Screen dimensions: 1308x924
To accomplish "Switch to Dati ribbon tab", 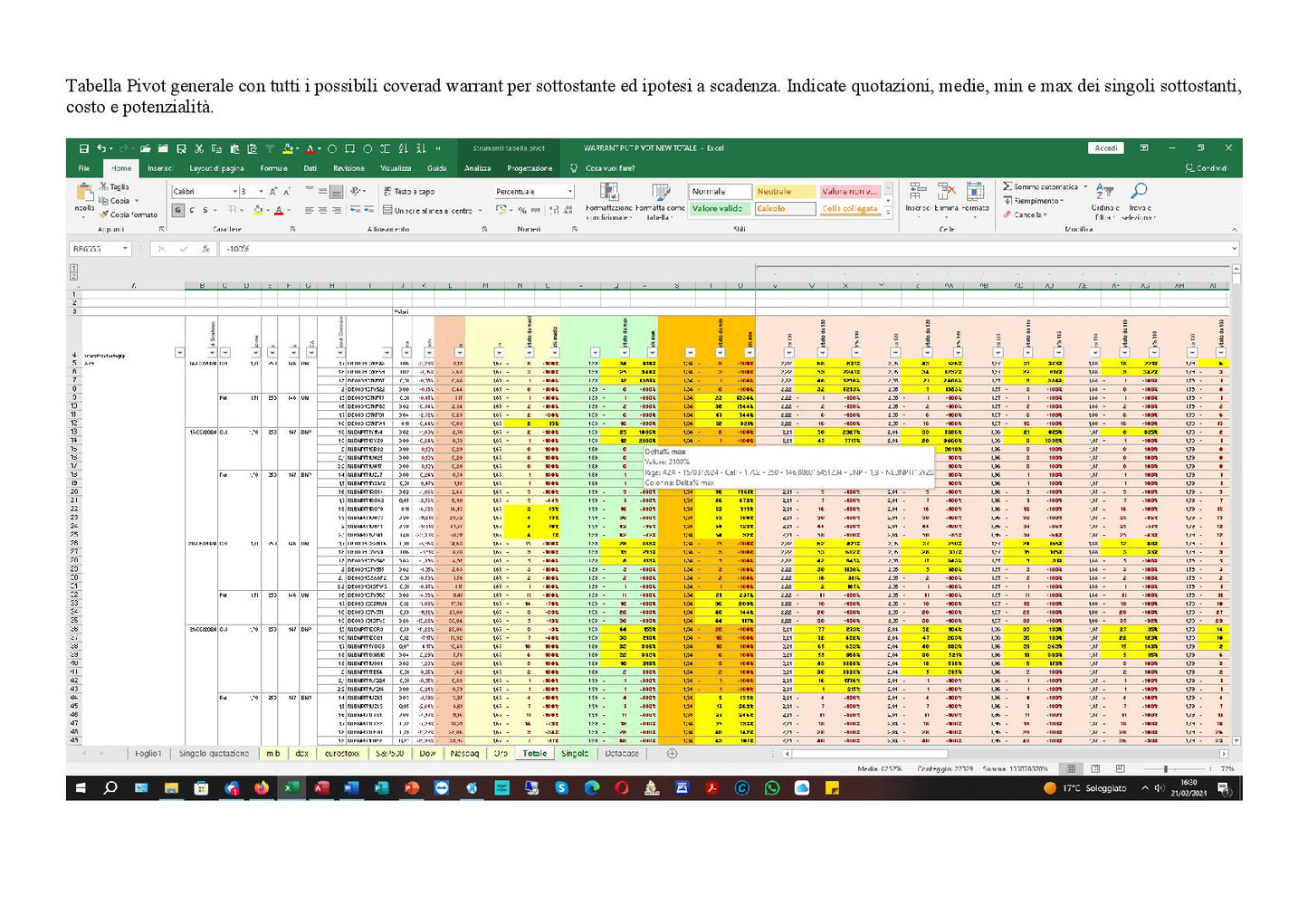I will pyautogui.click(x=310, y=168).
